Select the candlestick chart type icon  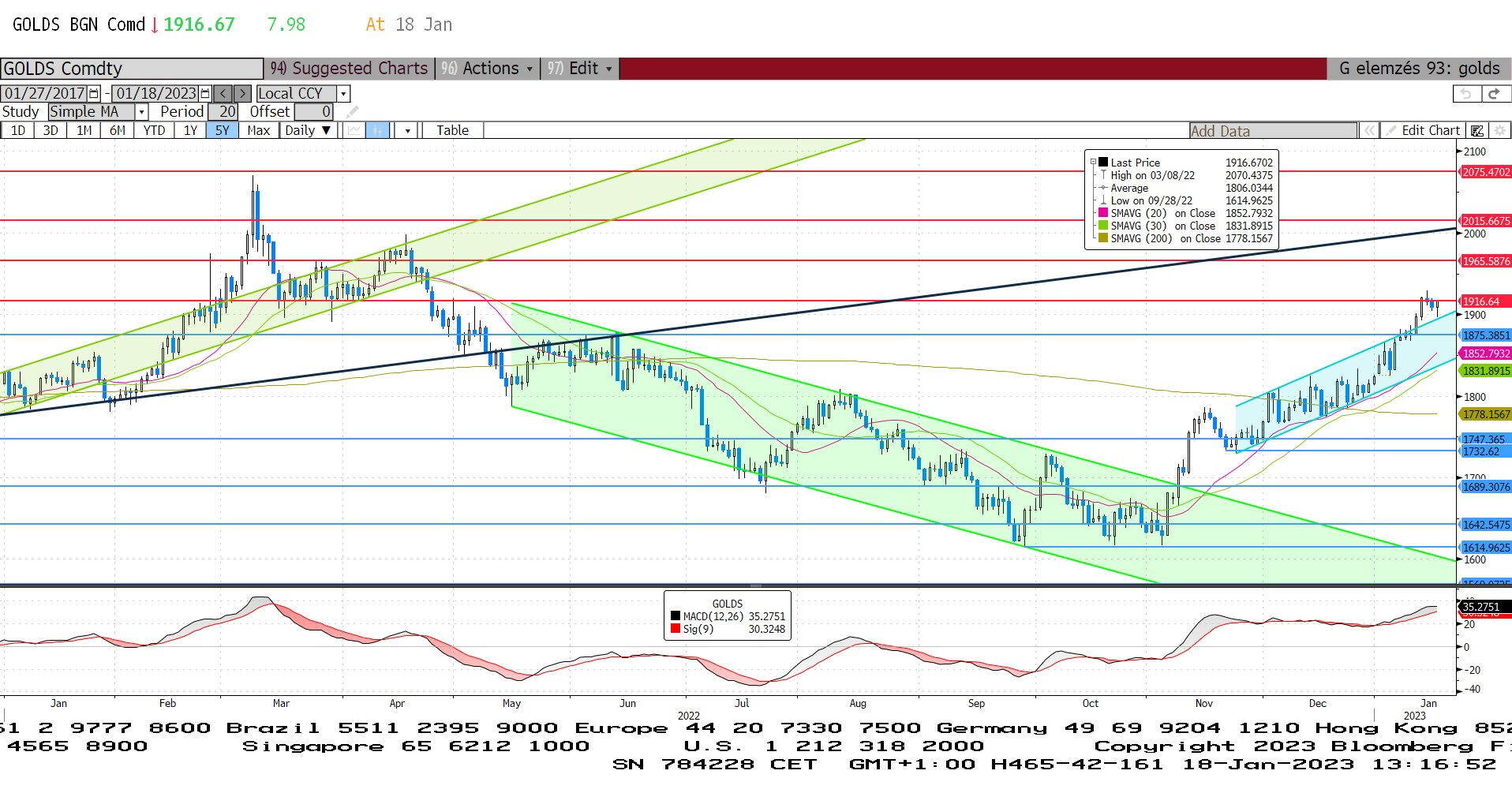pos(378,130)
